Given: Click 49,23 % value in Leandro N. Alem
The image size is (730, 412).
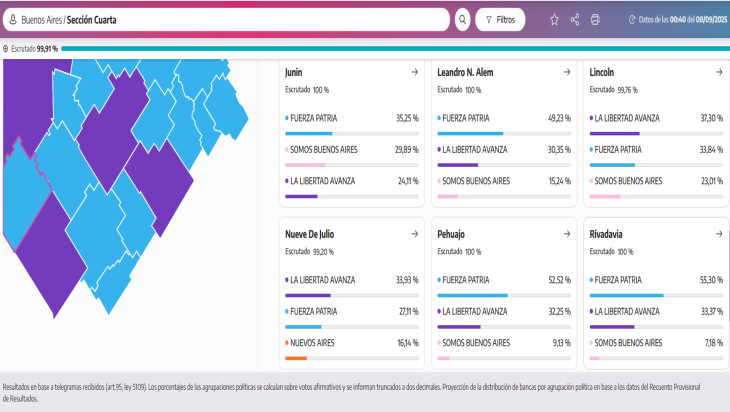Looking at the screenshot, I should click(x=560, y=118).
